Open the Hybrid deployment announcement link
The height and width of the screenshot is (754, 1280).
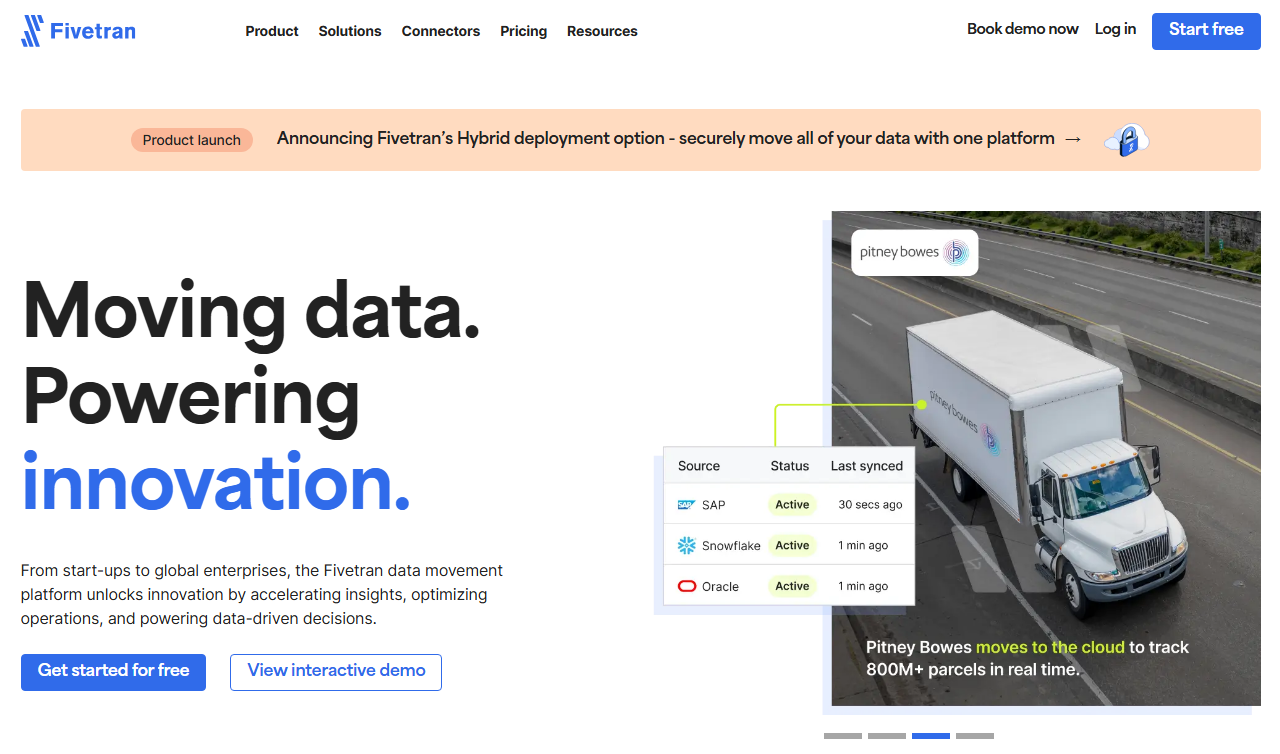(666, 139)
